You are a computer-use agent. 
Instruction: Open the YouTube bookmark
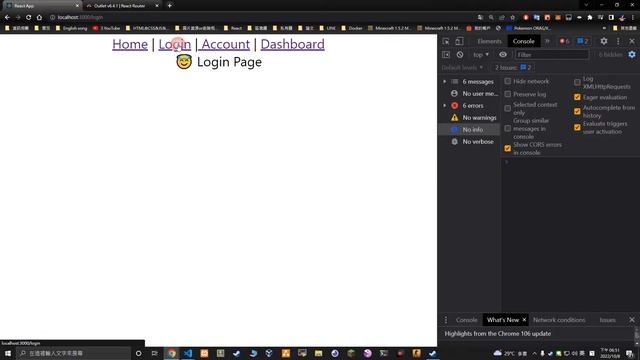coord(107,28)
